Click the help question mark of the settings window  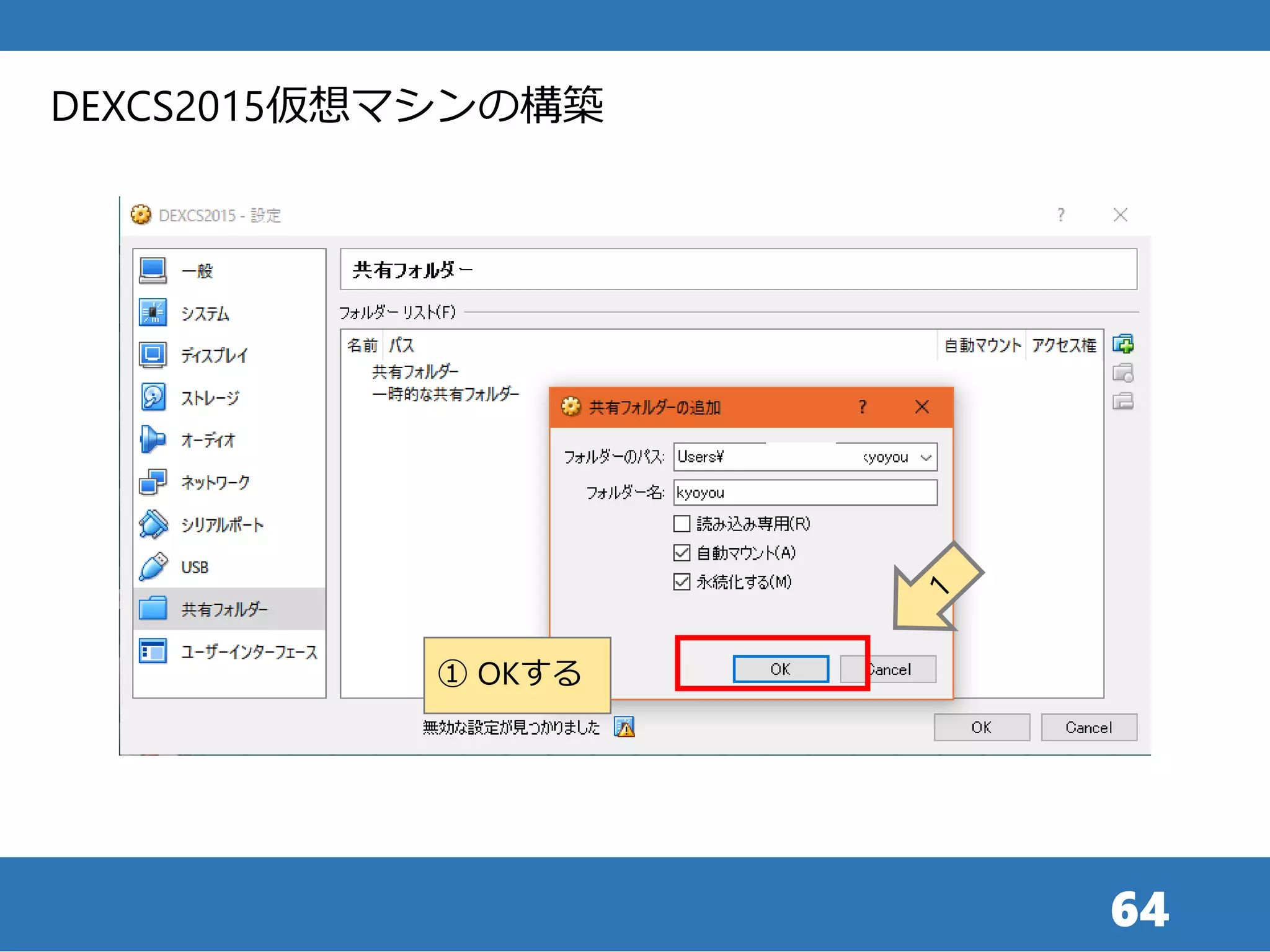coord(1061,215)
